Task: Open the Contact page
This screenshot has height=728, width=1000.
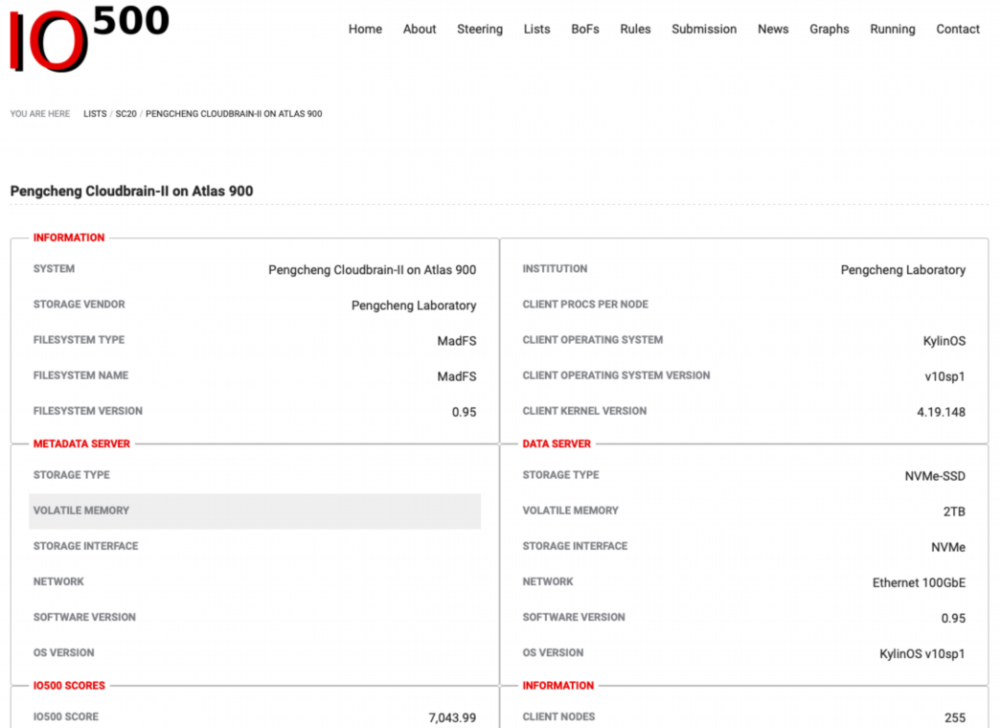Action: pyautogui.click(x=957, y=29)
